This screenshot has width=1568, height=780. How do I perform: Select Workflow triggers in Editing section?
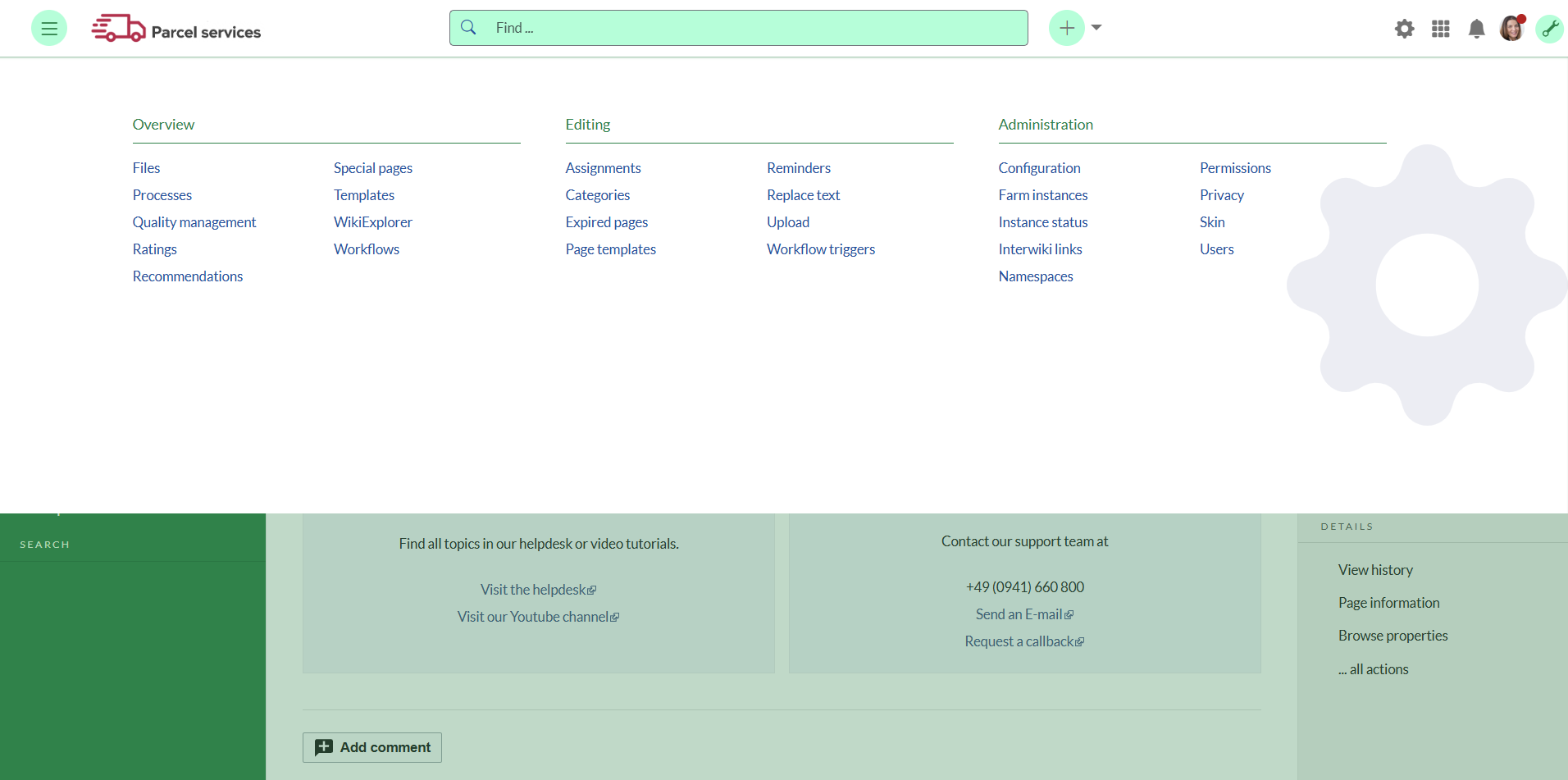pos(820,249)
